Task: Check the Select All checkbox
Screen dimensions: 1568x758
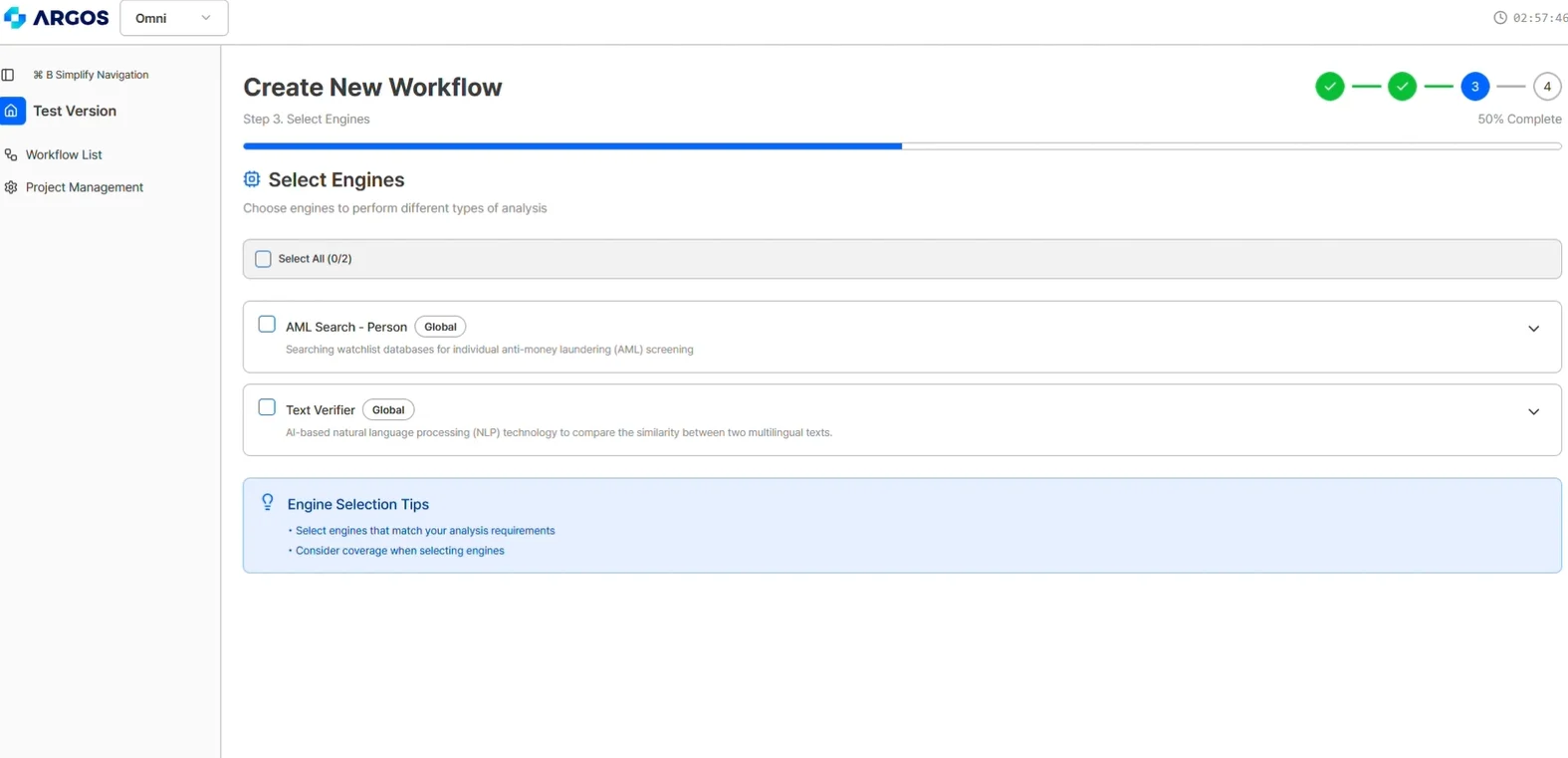Action: point(263,259)
